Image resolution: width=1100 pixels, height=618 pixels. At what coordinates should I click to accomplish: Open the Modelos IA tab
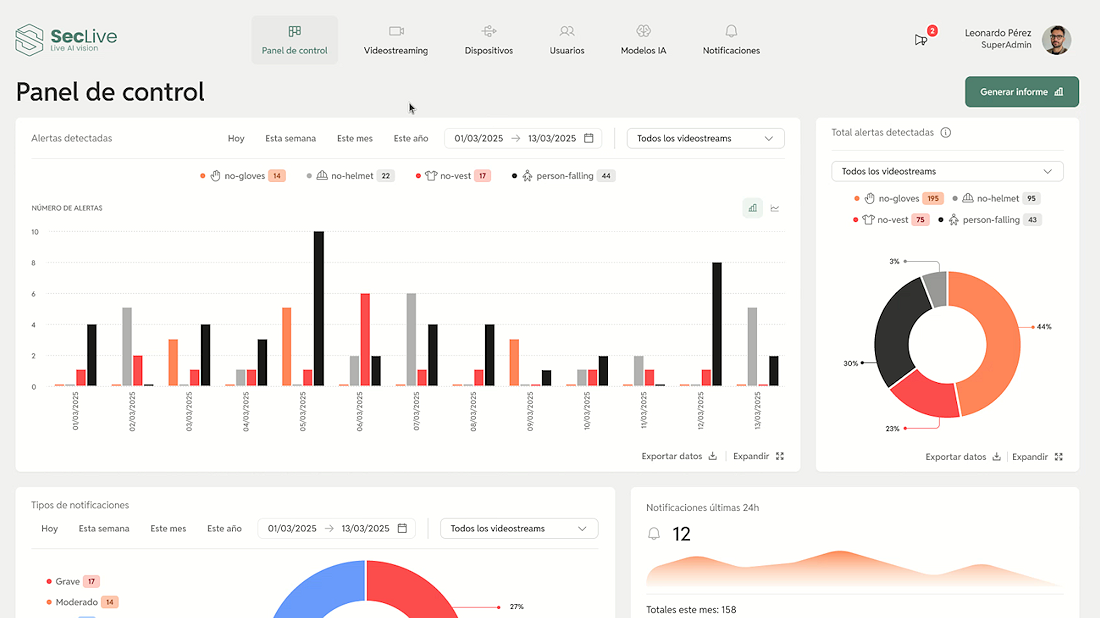tap(643, 40)
